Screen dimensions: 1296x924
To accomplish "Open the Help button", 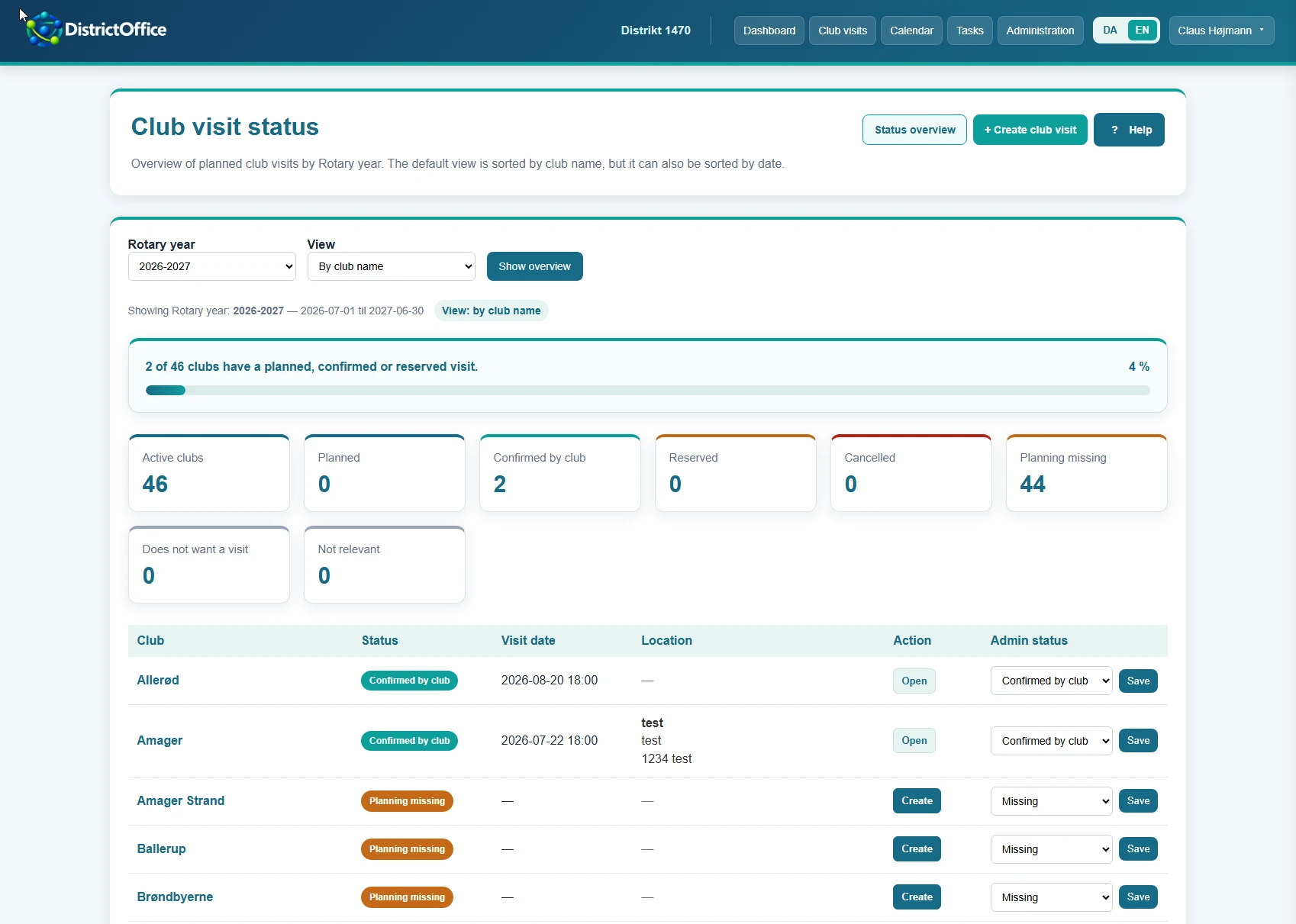I will pos(1129,130).
